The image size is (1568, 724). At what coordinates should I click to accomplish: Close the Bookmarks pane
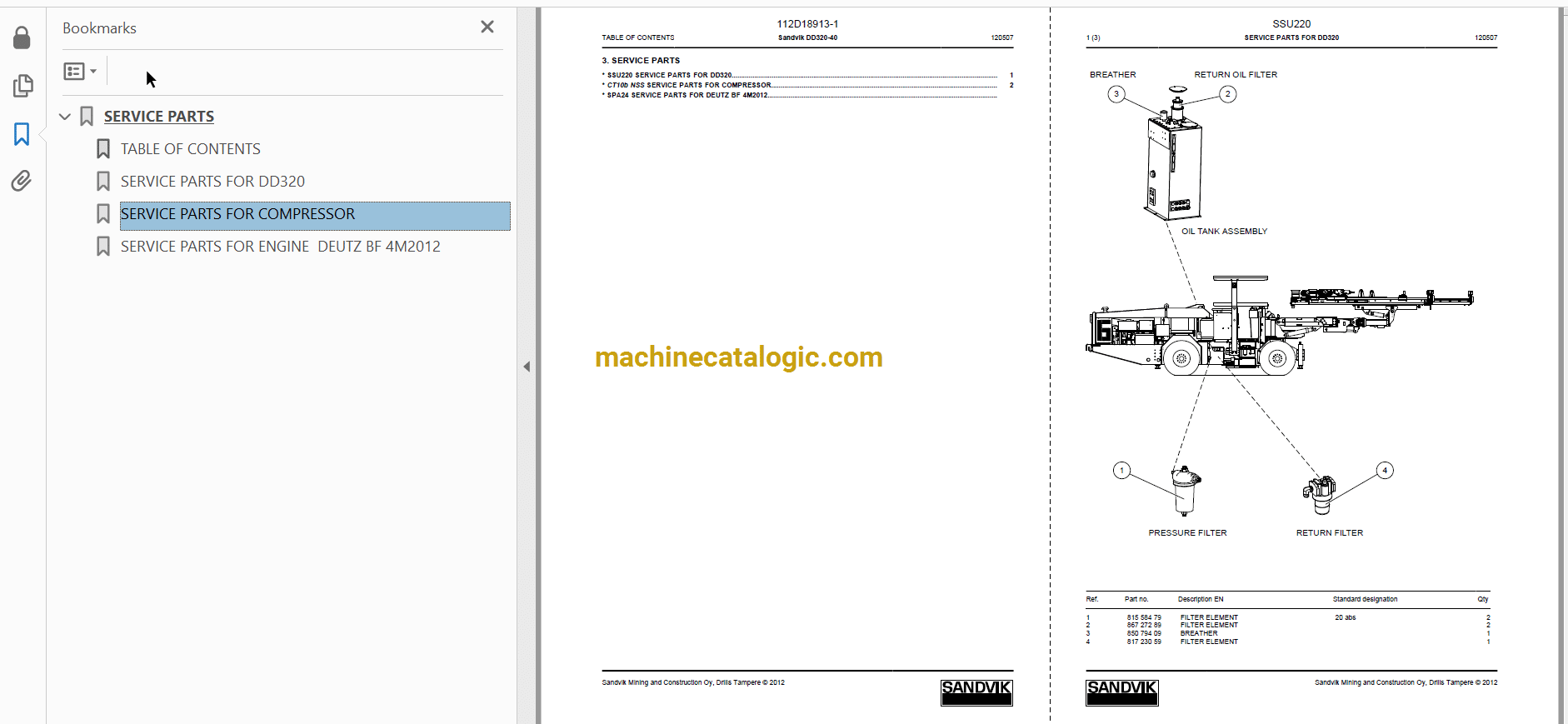tap(487, 27)
